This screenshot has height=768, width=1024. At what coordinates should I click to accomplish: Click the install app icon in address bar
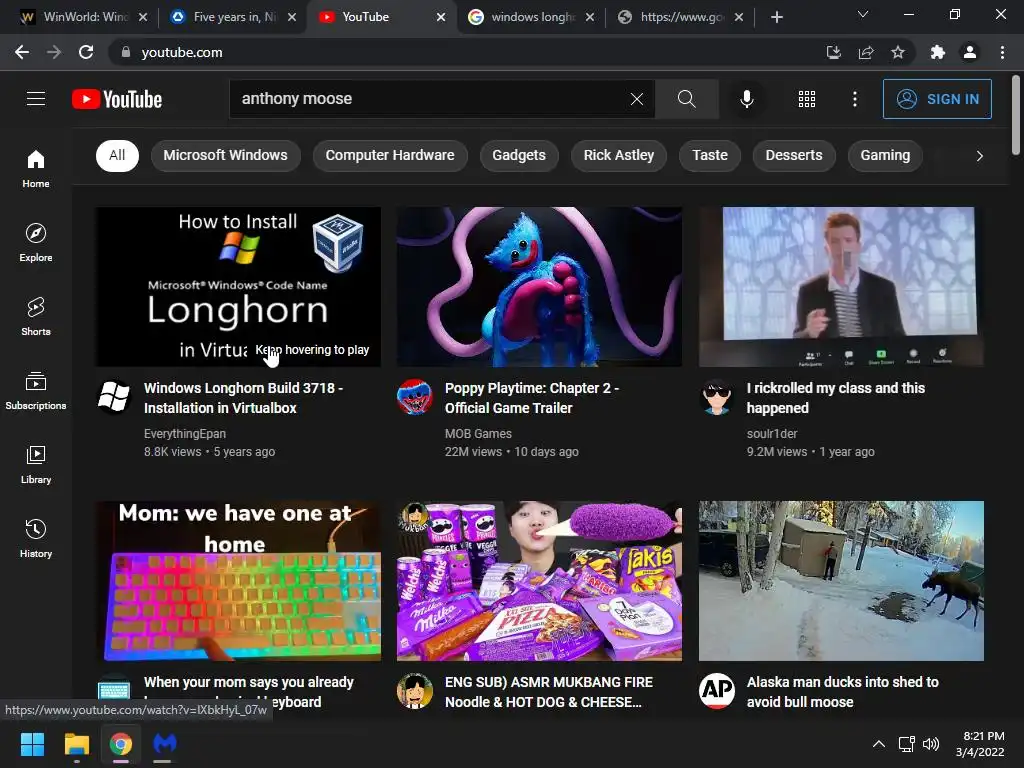[833, 52]
